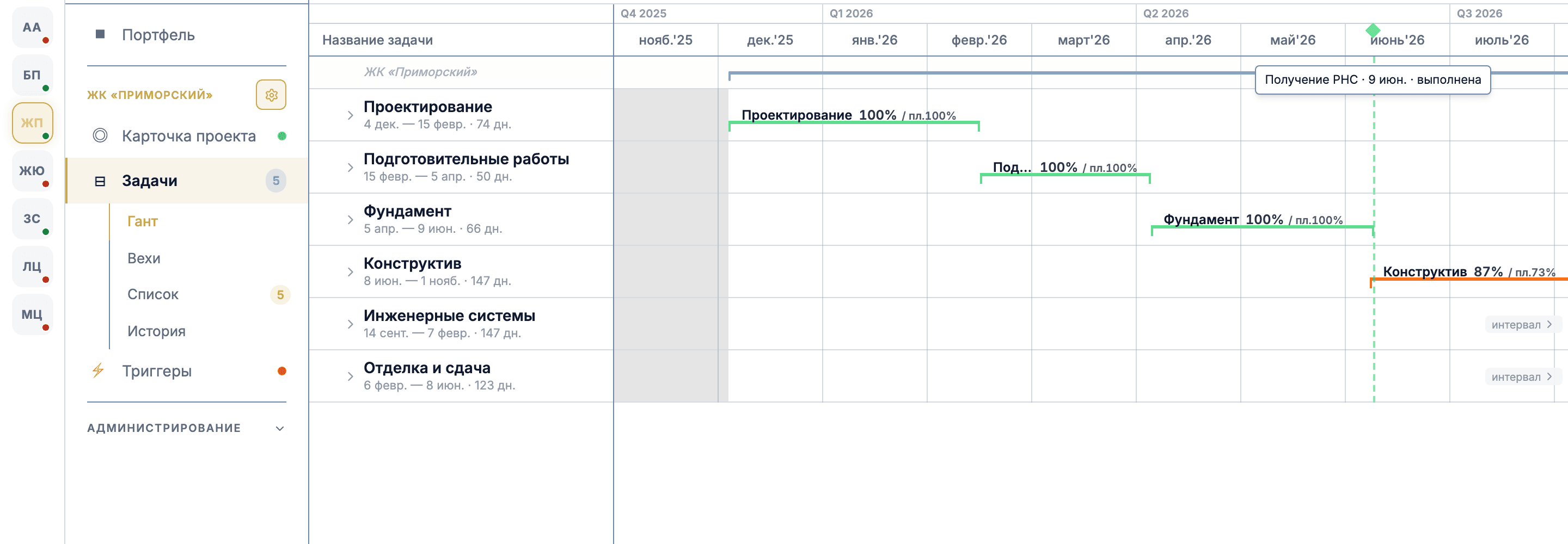Switch to the Гант view
1568x544 pixels.
[x=143, y=221]
